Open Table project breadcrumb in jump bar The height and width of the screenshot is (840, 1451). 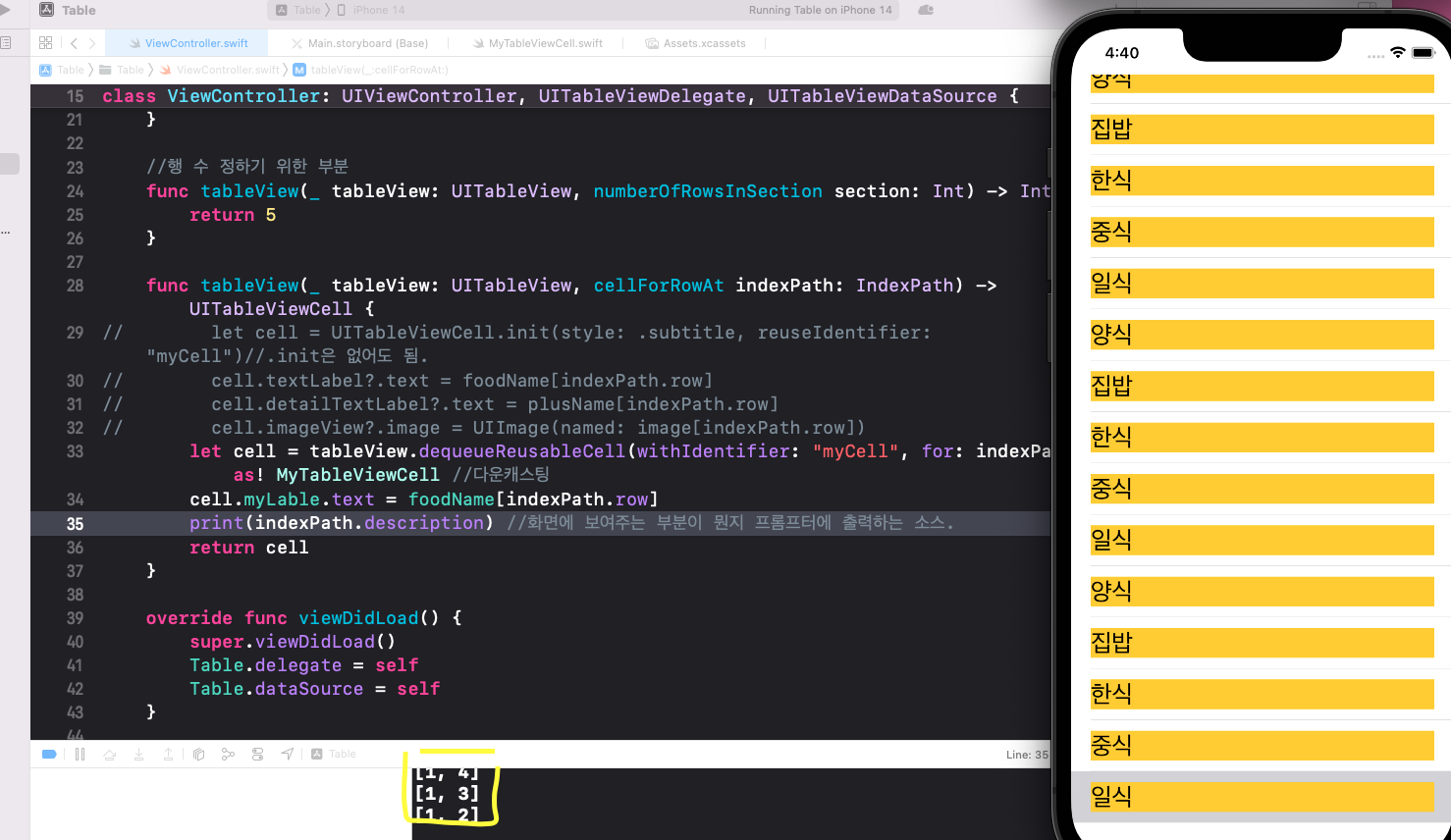pyautogui.click(x=61, y=70)
